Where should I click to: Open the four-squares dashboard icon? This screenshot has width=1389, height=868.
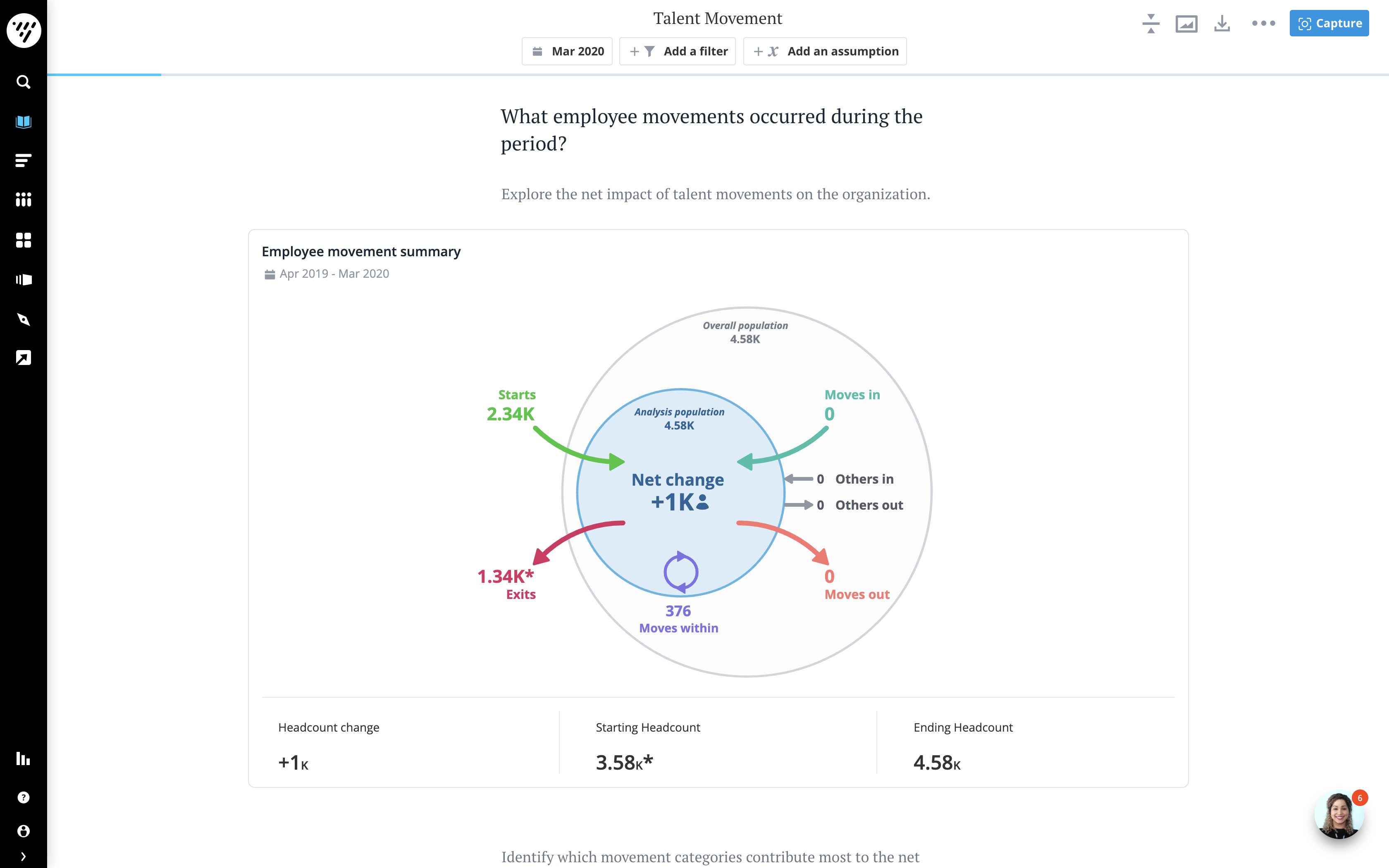tap(23, 240)
